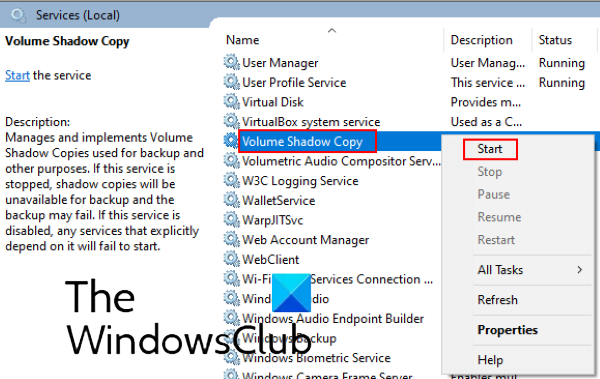The height and width of the screenshot is (379, 600).
Task: Choose Start from the context menu
Action: tap(490, 149)
